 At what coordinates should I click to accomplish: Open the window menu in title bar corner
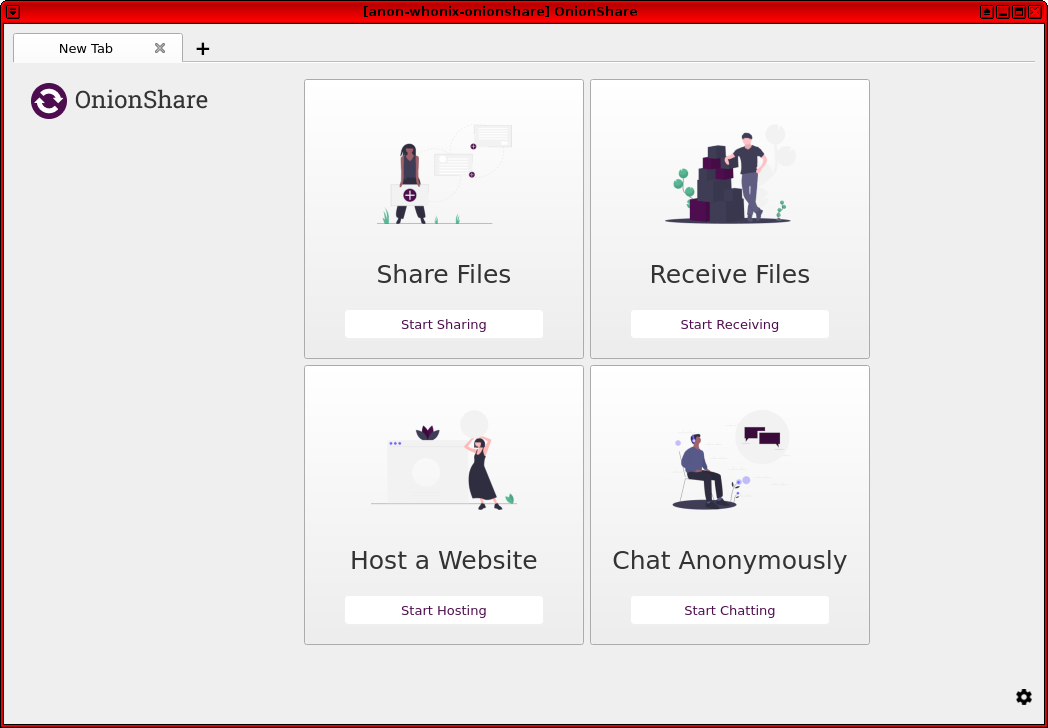point(12,12)
